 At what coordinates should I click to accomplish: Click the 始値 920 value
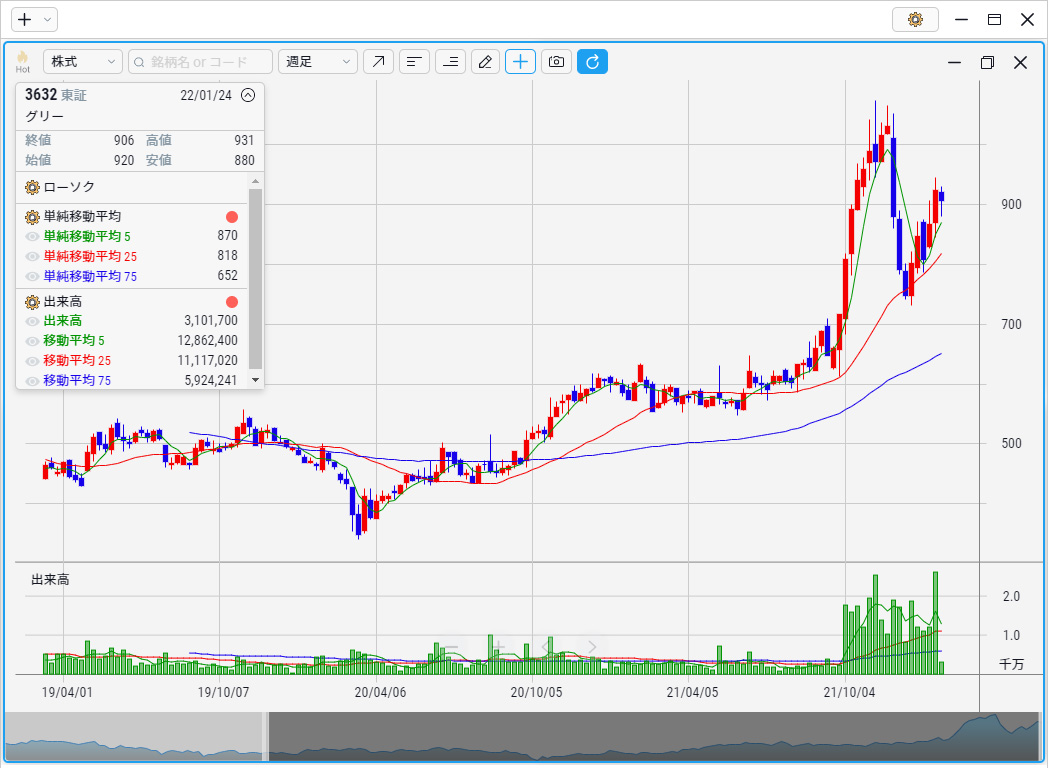click(124, 160)
